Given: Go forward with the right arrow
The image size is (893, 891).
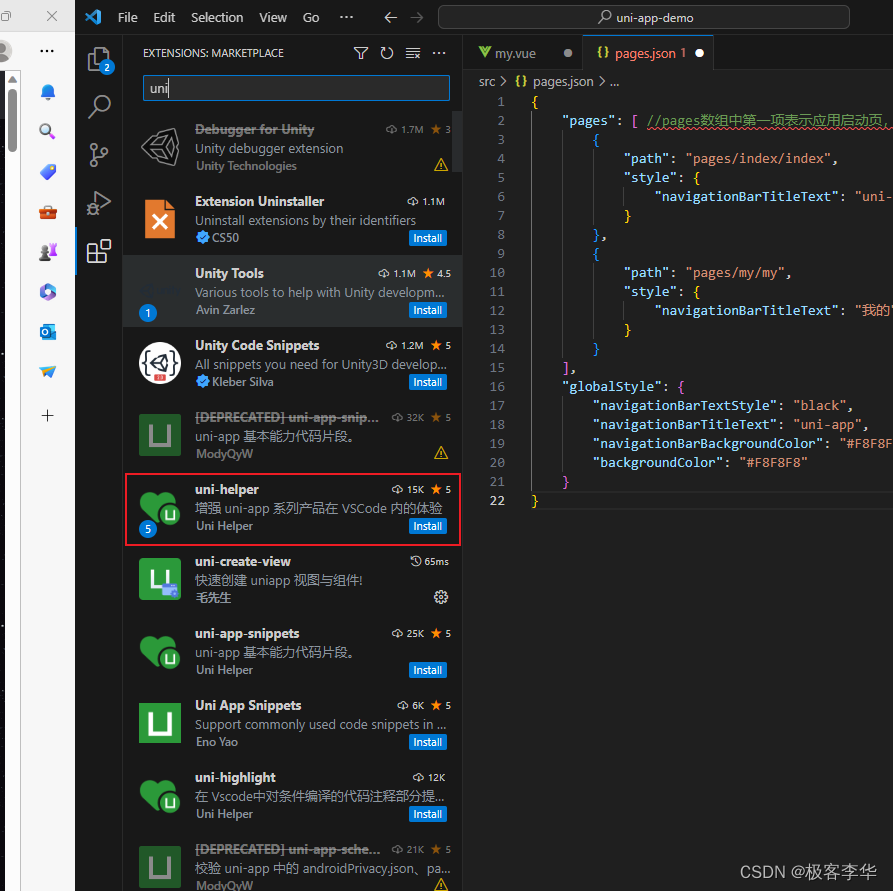Looking at the screenshot, I should [x=417, y=18].
